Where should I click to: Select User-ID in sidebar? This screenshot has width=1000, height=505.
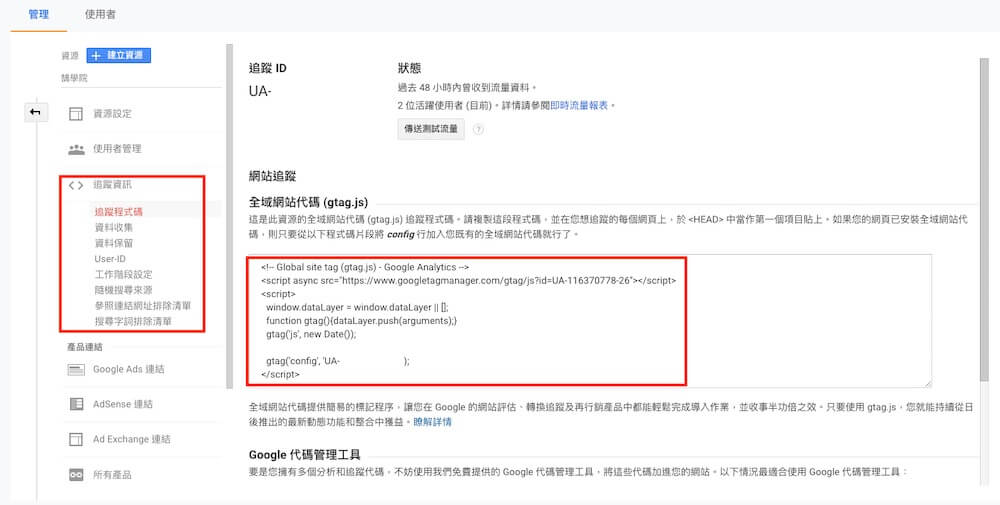click(x=110, y=259)
